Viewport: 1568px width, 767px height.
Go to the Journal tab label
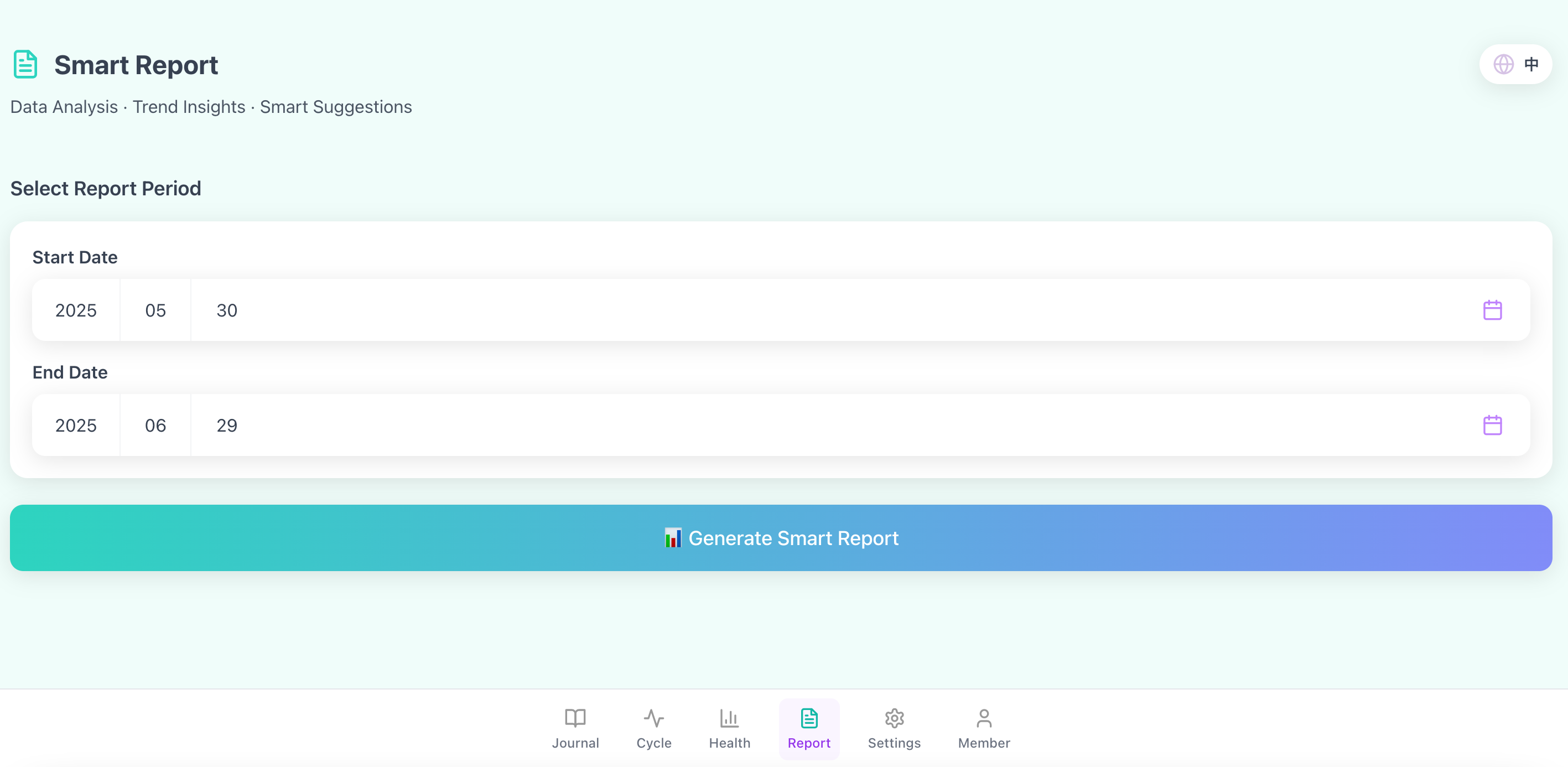[575, 743]
